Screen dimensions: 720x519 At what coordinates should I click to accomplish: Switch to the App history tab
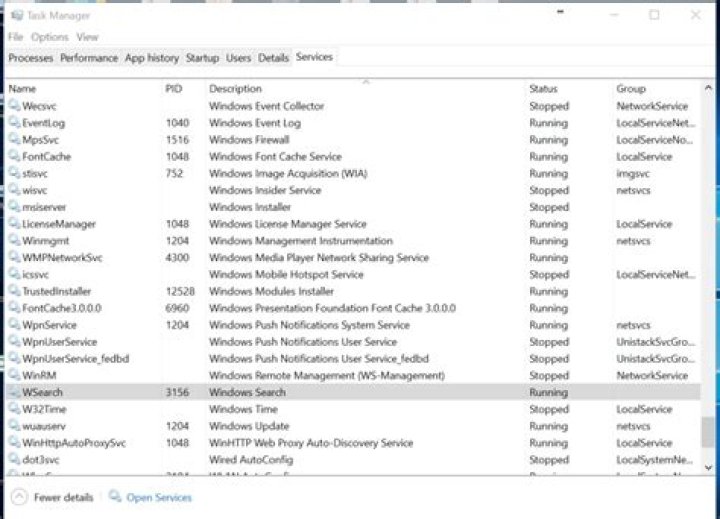(x=152, y=58)
